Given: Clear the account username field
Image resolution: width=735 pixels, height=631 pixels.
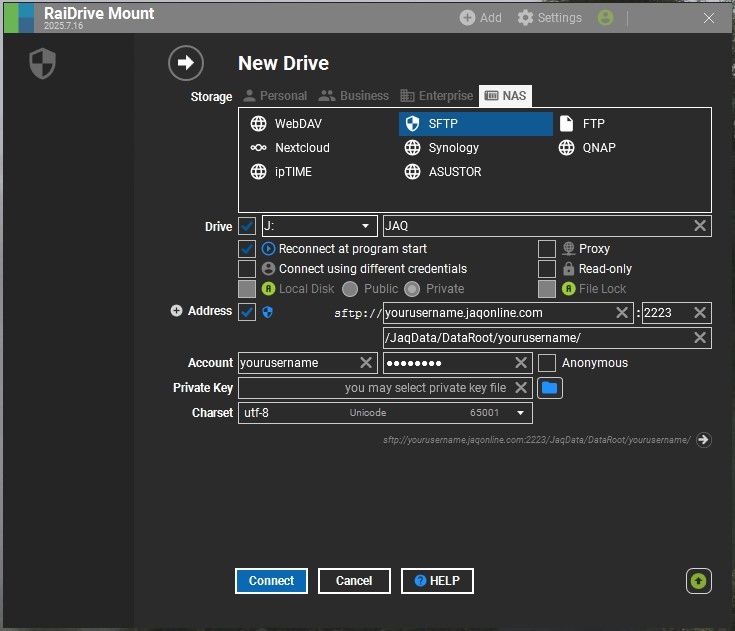Looking at the screenshot, I should [366, 362].
